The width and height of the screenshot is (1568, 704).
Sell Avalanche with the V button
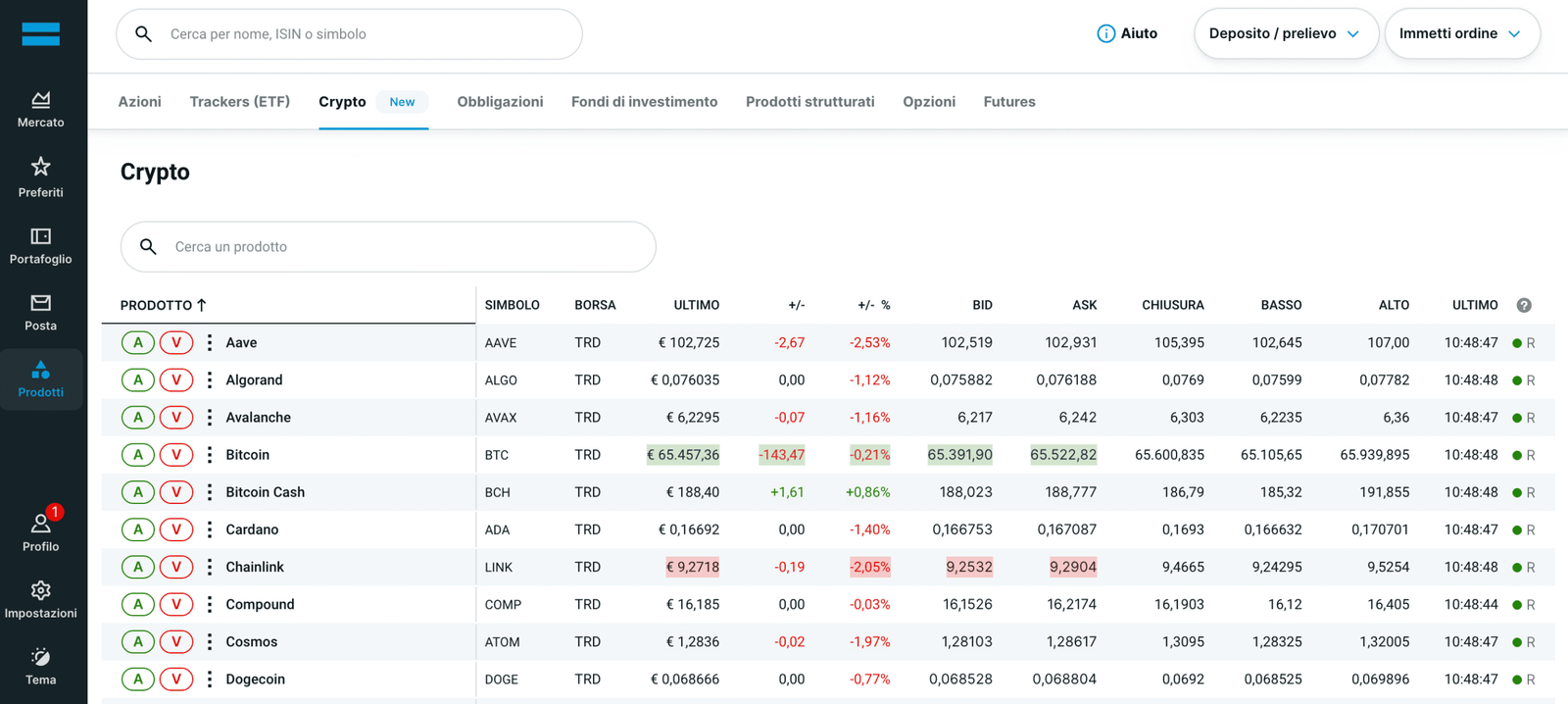click(x=176, y=418)
